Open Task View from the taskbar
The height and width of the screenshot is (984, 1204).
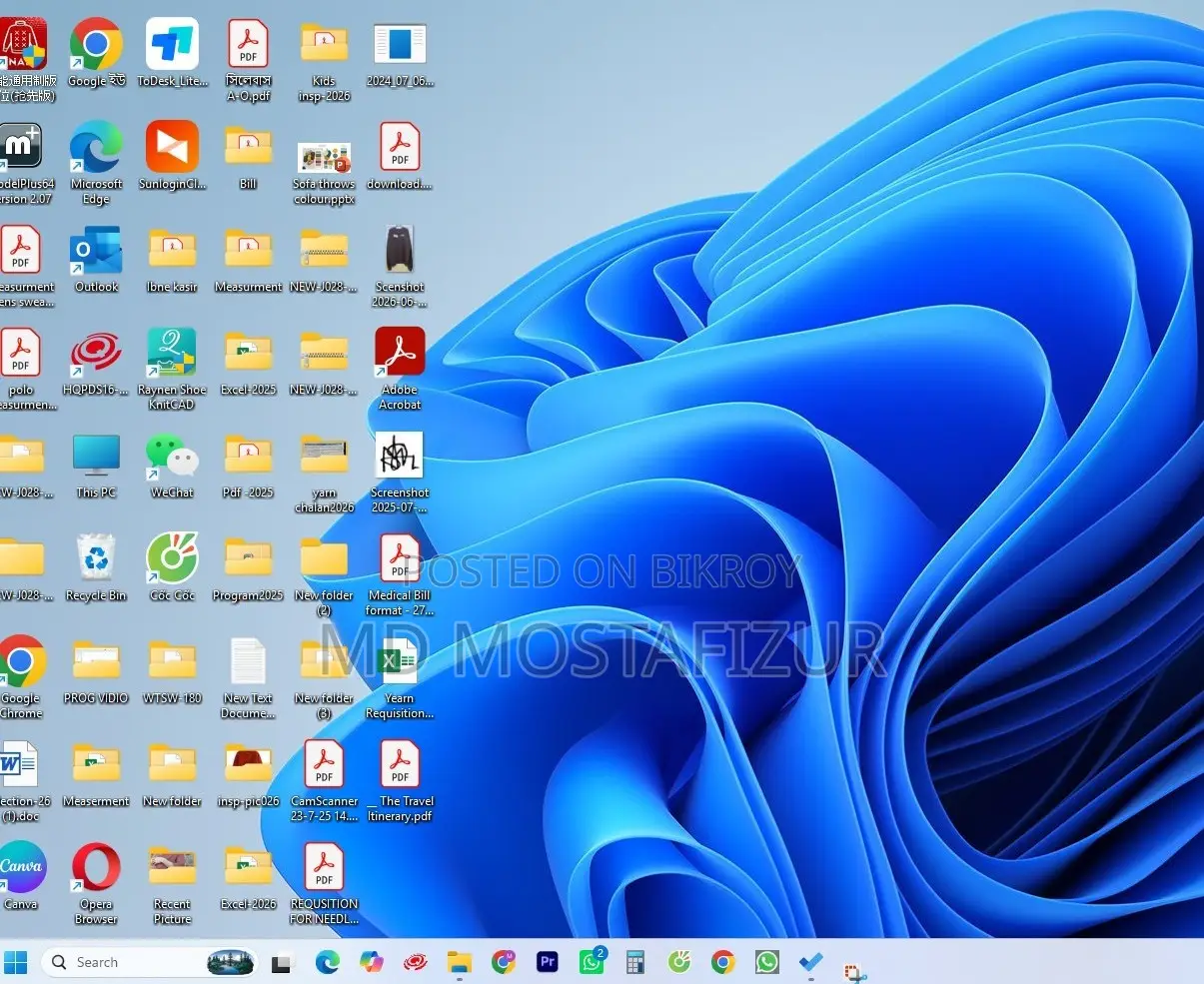click(x=283, y=962)
